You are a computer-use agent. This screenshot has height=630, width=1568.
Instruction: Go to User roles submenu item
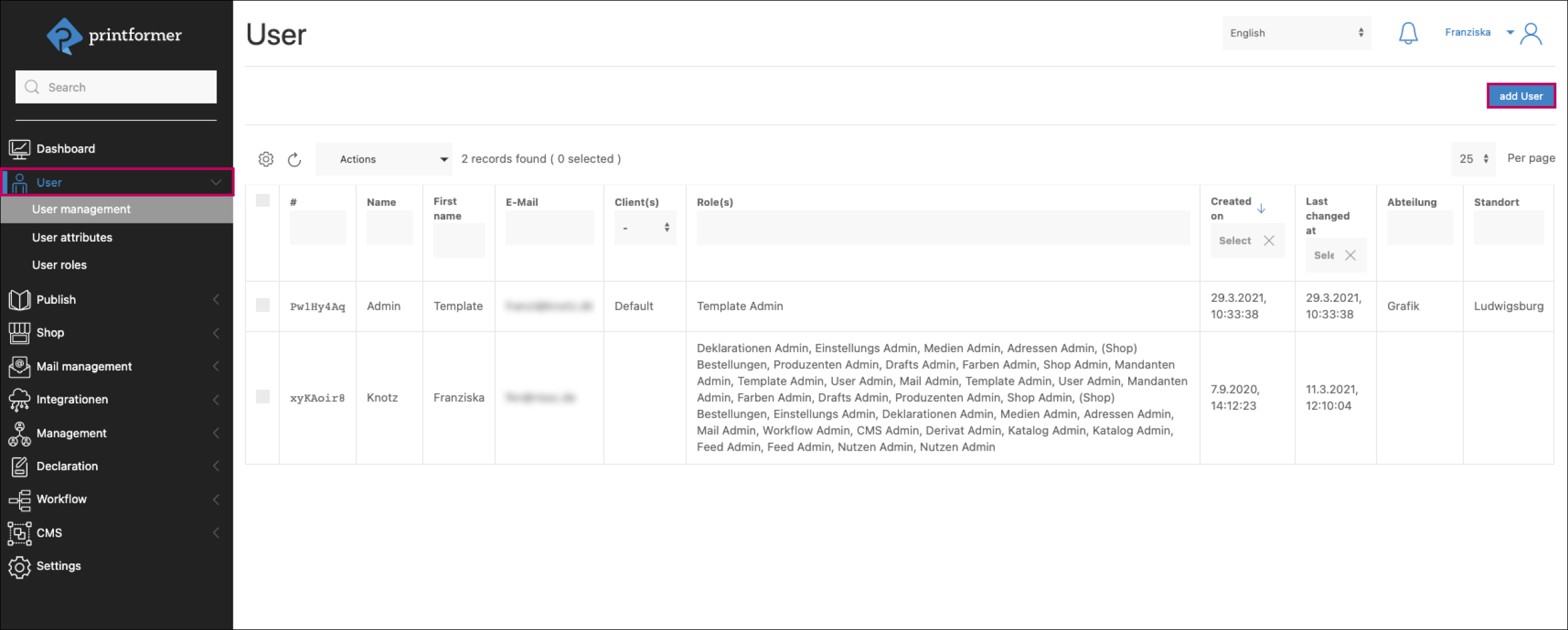coord(60,265)
